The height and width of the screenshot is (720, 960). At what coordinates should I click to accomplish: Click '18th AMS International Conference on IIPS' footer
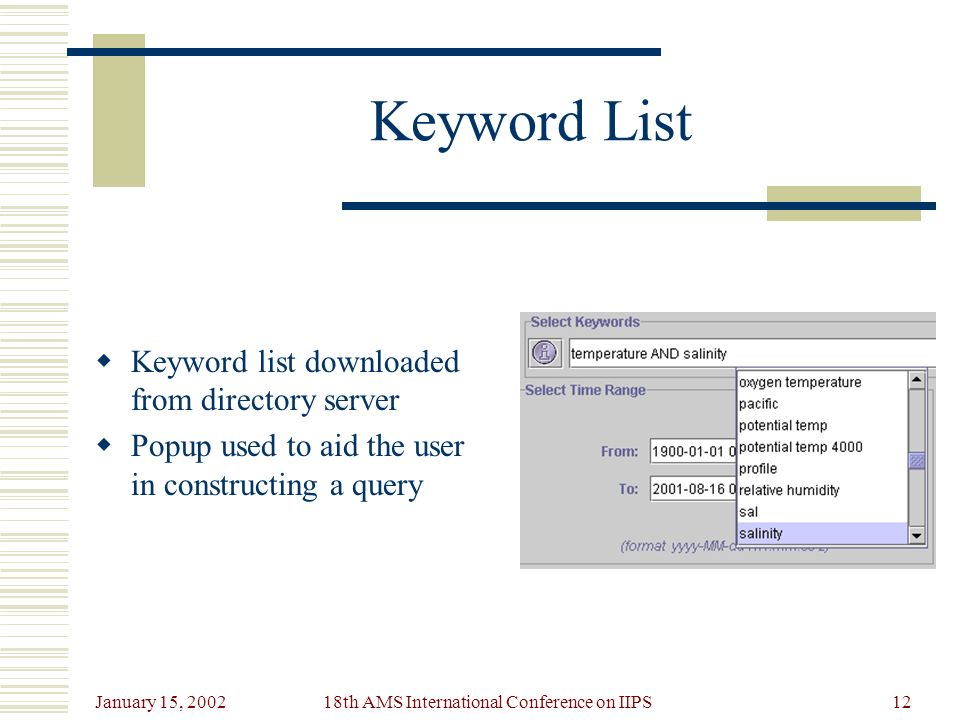(487, 702)
